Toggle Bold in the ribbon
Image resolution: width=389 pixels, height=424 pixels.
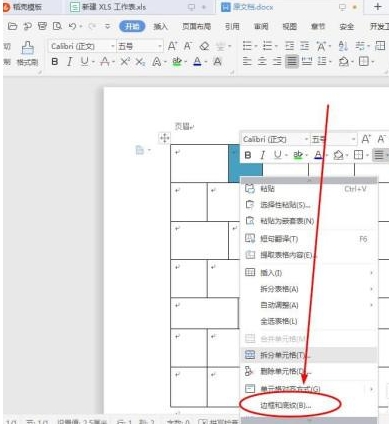[55, 62]
